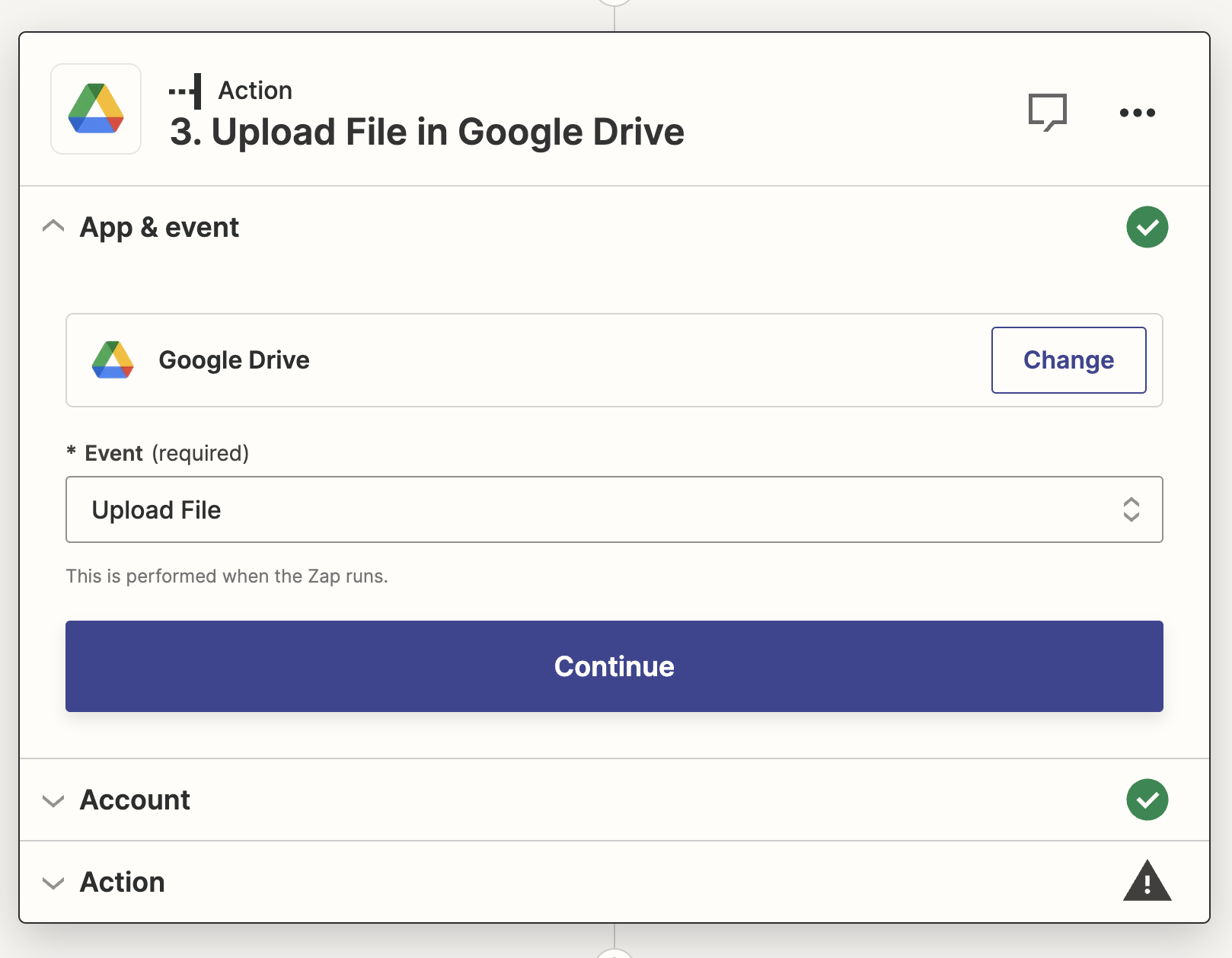
Task: Click the Change button to switch apps
Action: click(1068, 359)
